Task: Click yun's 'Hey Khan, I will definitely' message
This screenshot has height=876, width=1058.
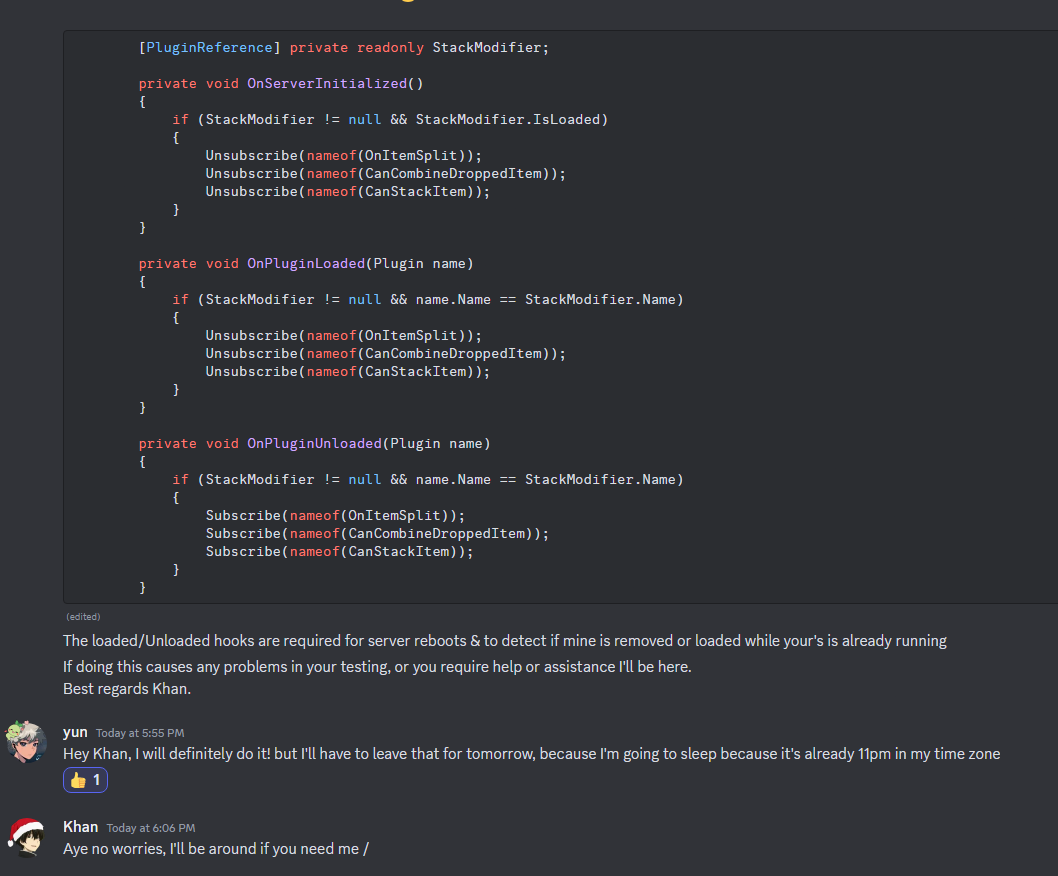Action: (531, 754)
